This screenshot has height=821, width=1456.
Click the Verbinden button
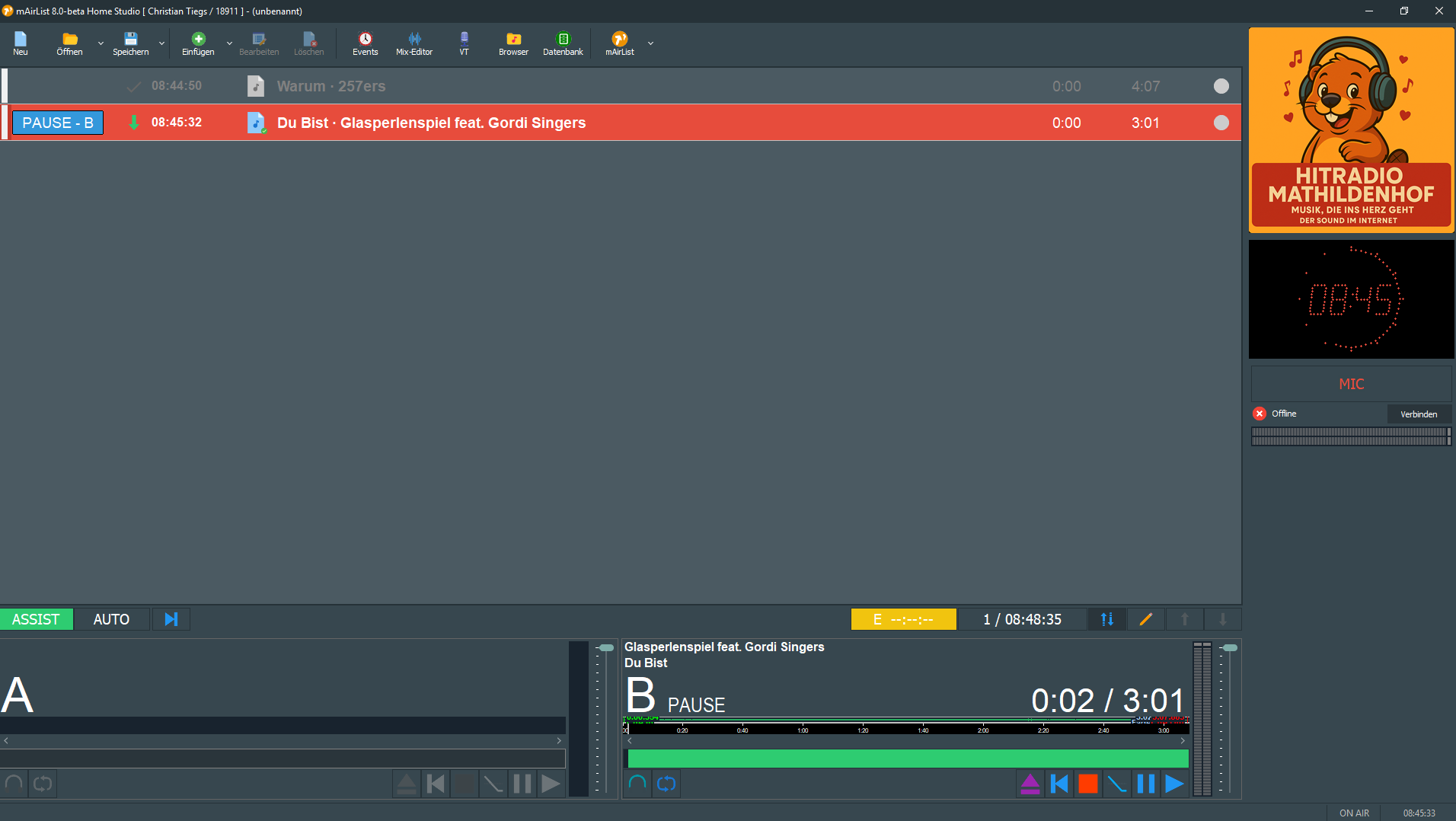click(1419, 414)
